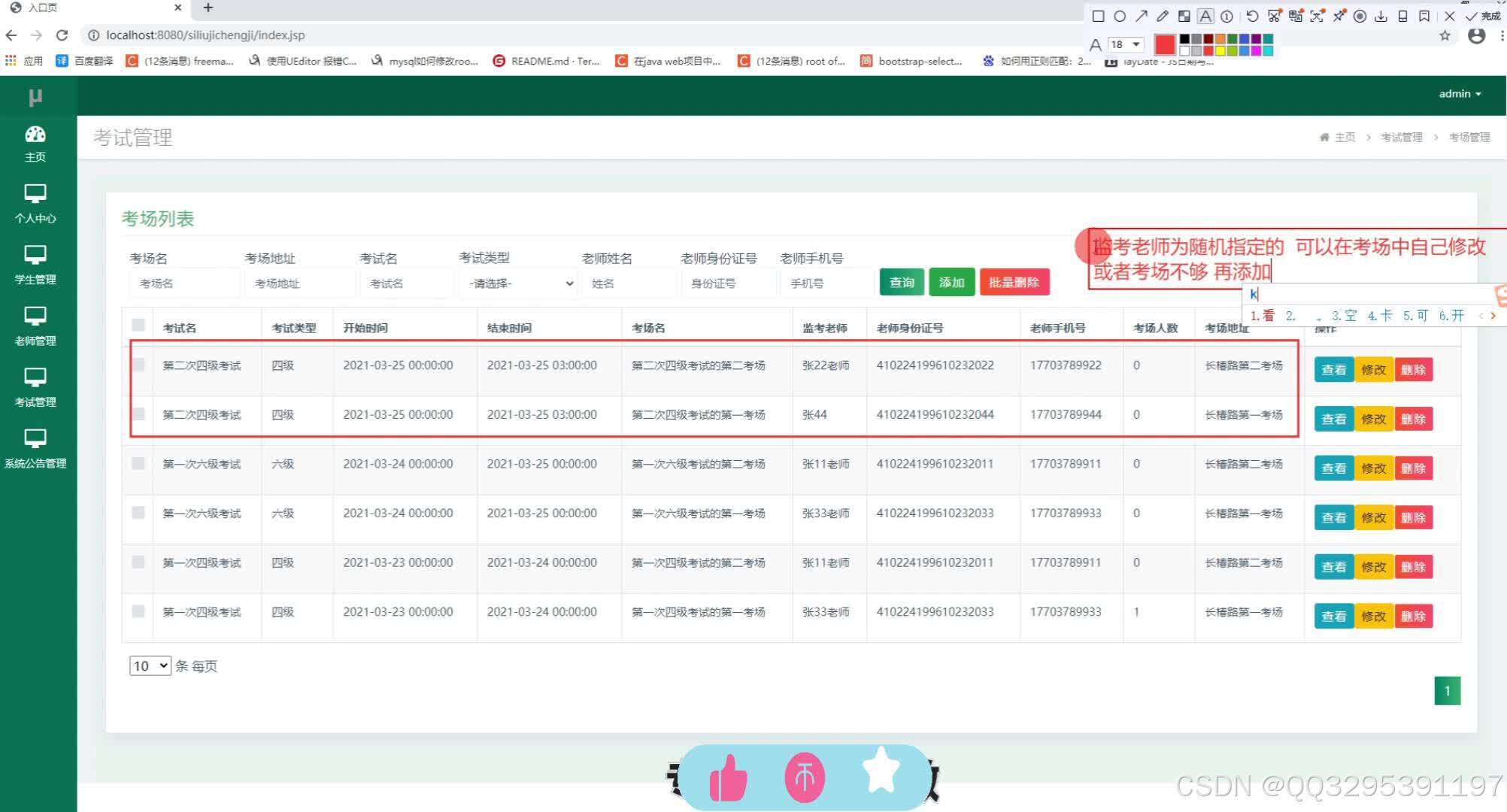Select the arrow annotation tool
Image resolution: width=1507 pixels, height=812 pixels.
pos(1142,16)
